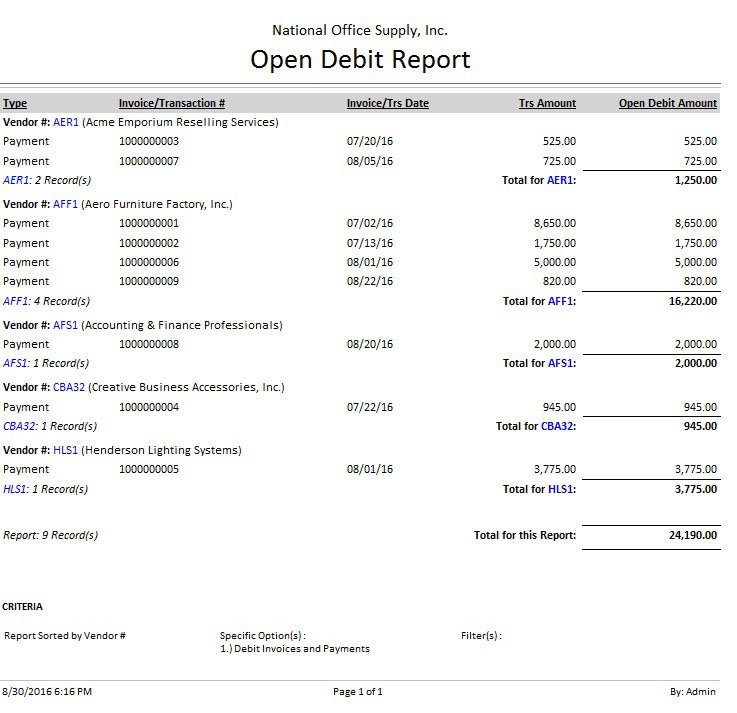Click the Invoice/Trs Date column header

[x=387, y=103]
